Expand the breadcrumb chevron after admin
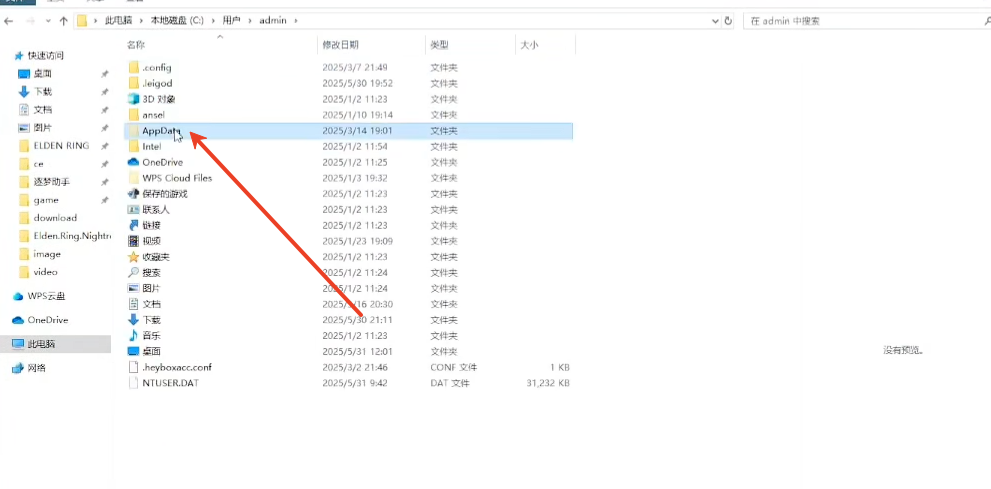Image resolution: width=991 pixels, height=489 pixels. [x=296, y=20]
